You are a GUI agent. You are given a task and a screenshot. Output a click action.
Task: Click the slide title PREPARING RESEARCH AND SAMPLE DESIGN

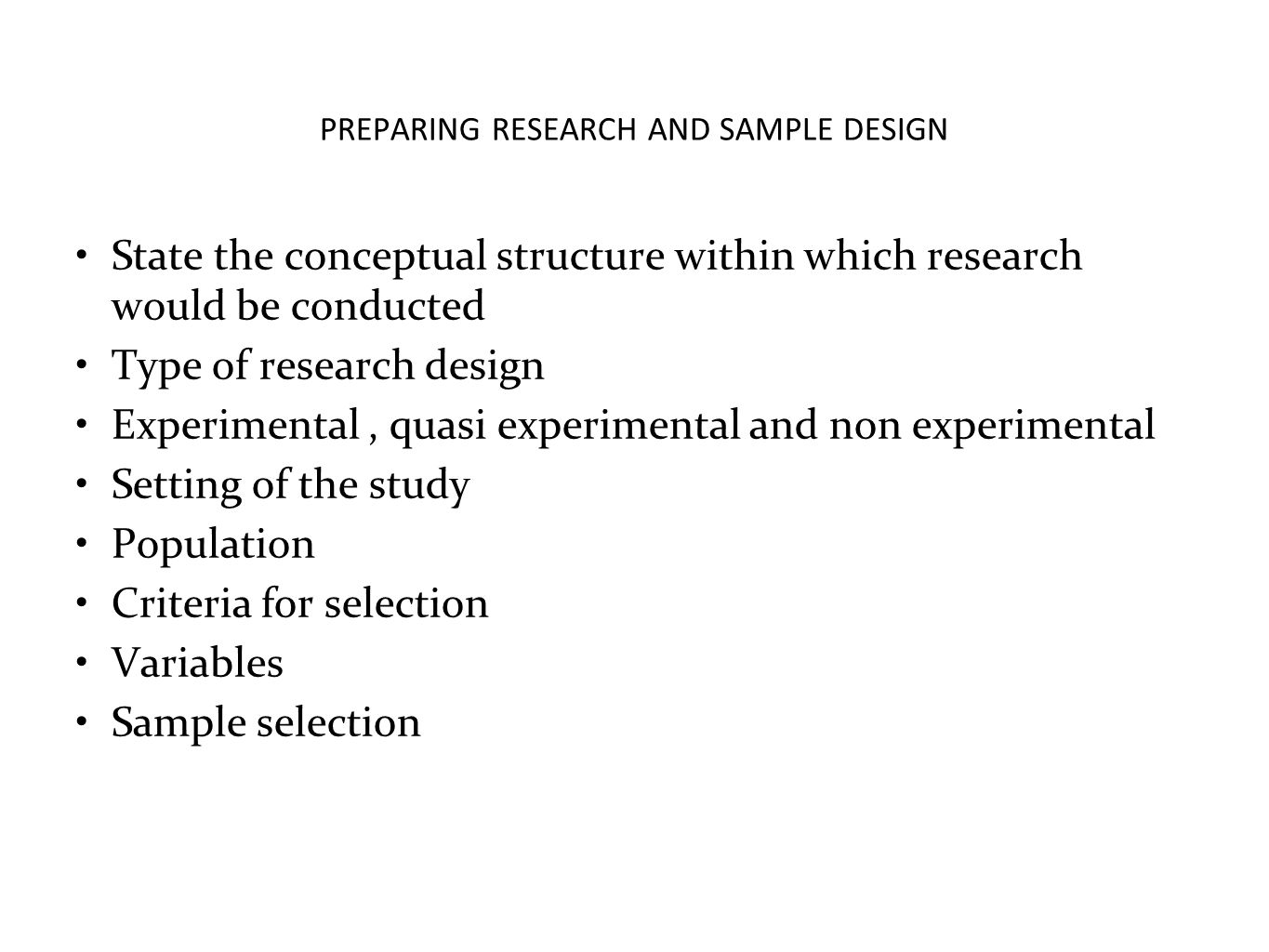pos(633,130)
